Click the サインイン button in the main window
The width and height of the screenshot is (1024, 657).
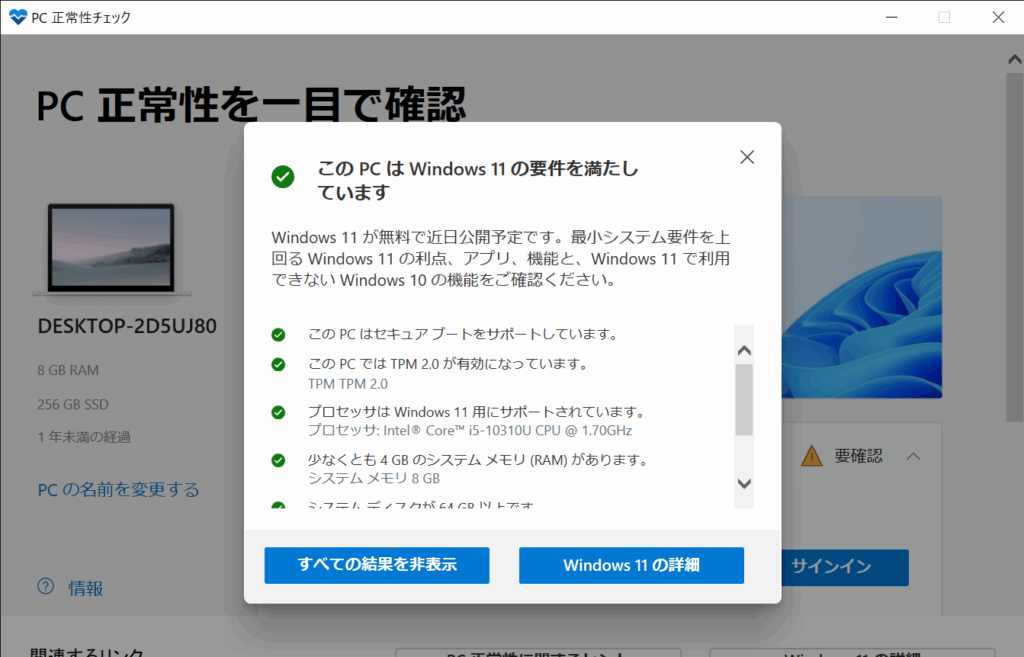(x=845, y=567)
